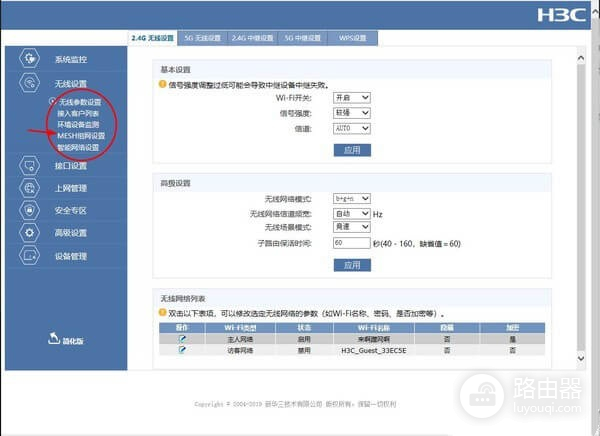Click edit icon for 主人网络 row
This screenshot has width=600, height=436.
(182, 339)
